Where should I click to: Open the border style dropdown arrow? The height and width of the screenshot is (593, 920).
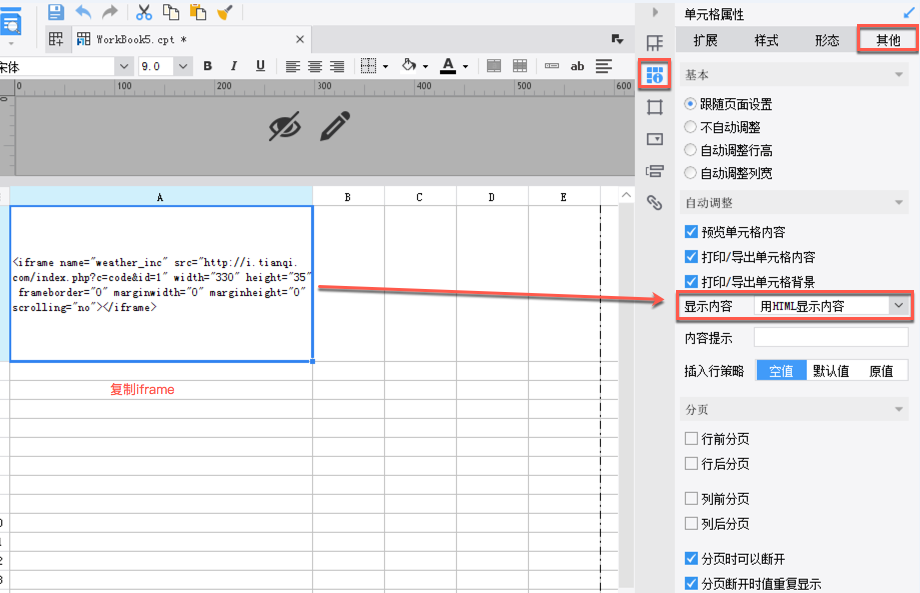385,66
